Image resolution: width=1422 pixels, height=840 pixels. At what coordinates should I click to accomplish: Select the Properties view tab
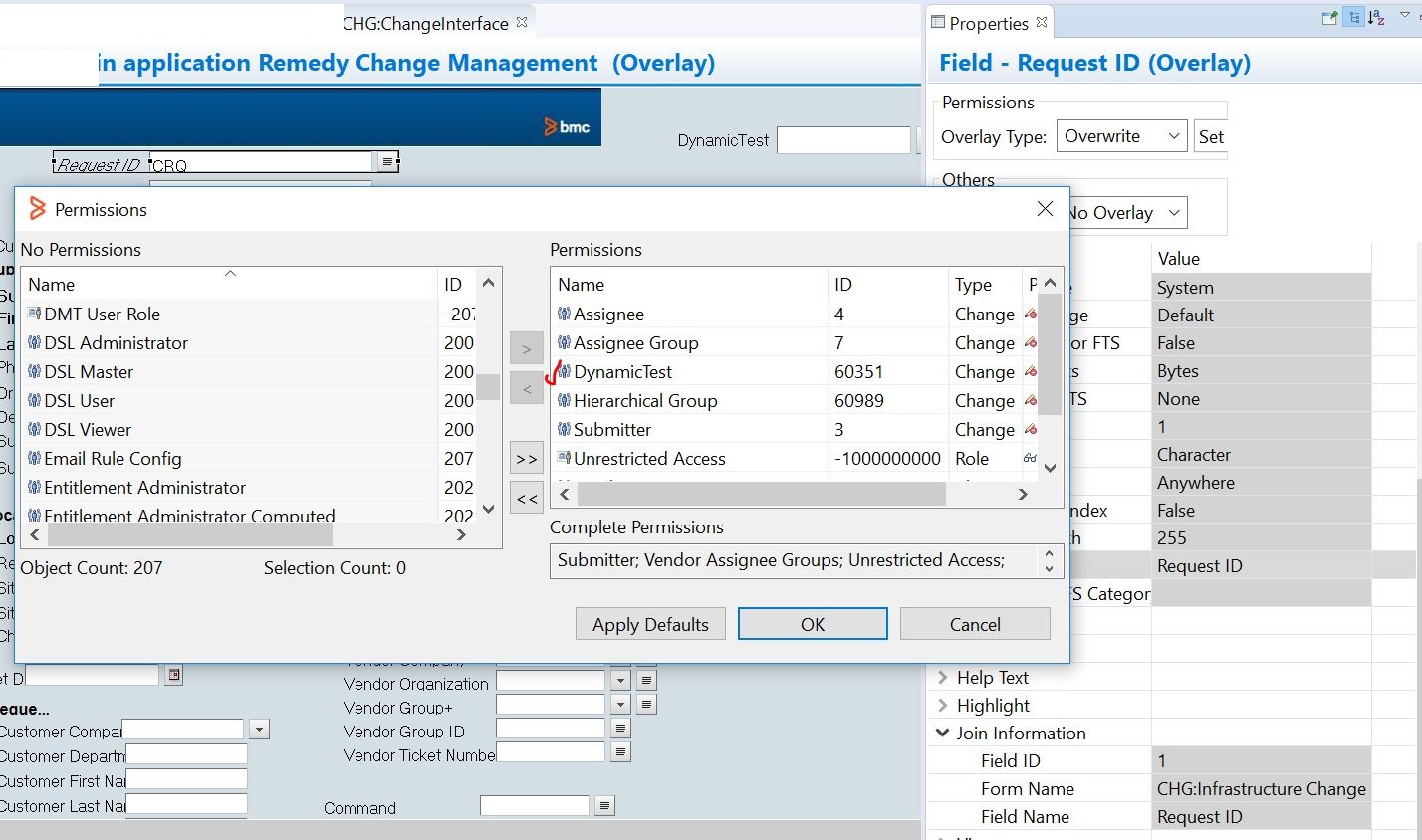988,23
